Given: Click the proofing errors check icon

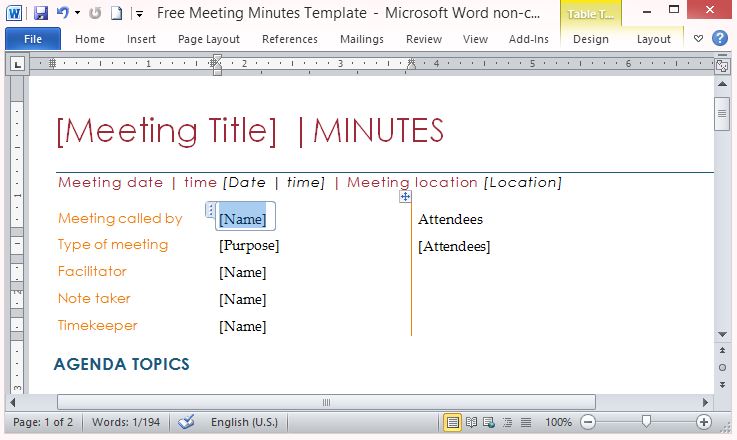Looking at the screenshot, I should (x=186, y=422).
